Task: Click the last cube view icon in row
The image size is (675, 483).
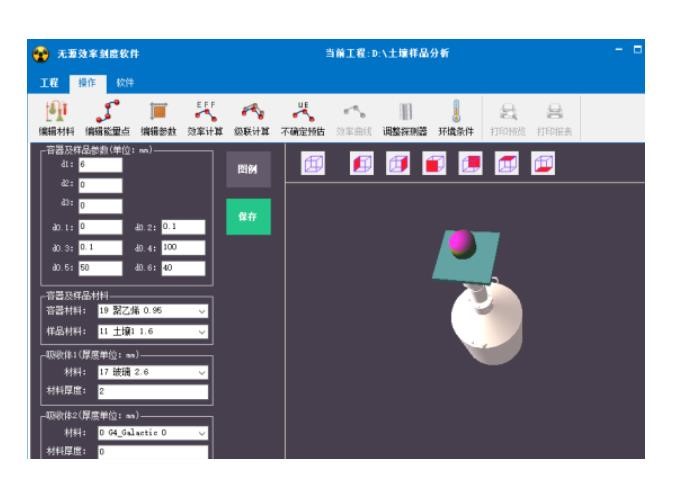Action: (542, 163)
